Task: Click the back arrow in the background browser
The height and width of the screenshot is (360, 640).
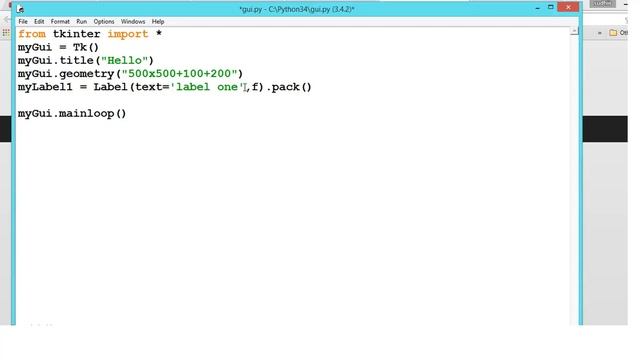Action: pos(7,19)
